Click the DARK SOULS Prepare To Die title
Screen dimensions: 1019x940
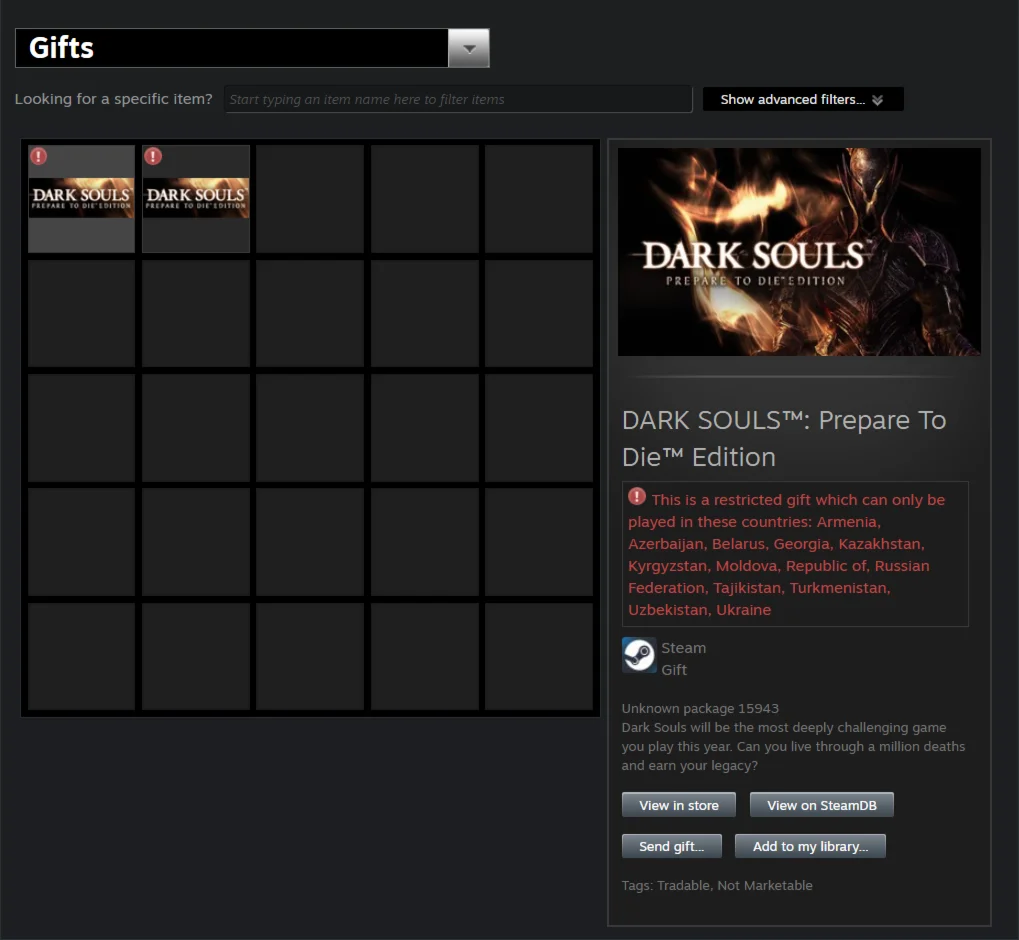(784, 439)
